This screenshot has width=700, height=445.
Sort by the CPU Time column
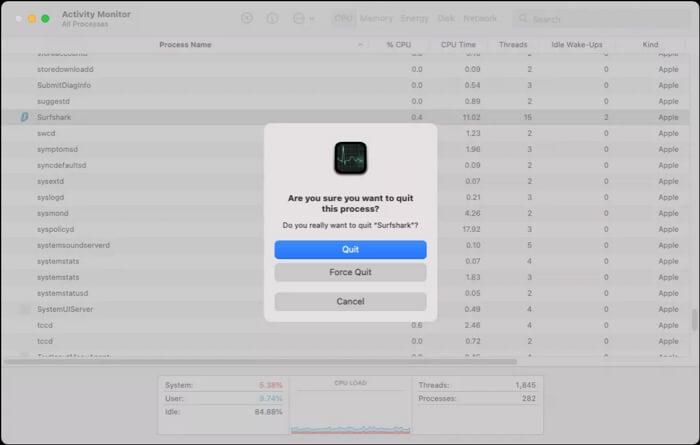tap(458, 45)
